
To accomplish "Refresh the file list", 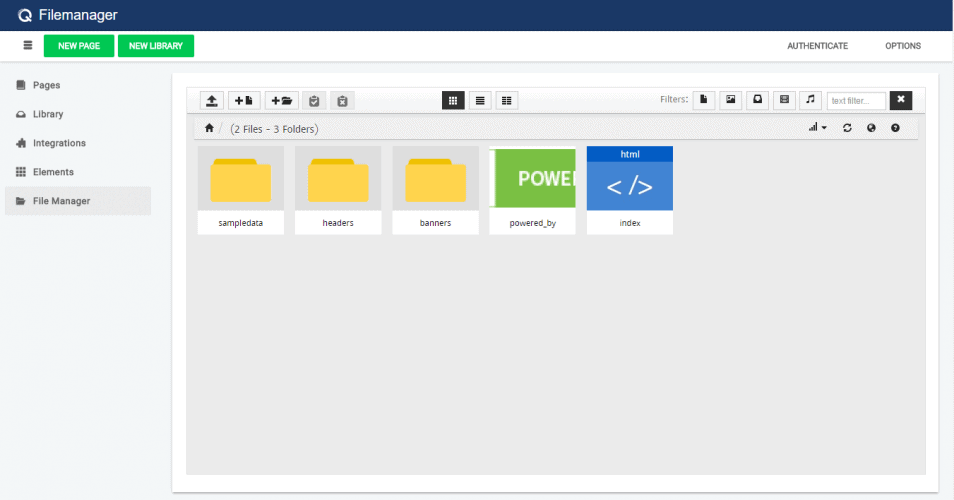I will pyautogui.click(x=847, y=128).
